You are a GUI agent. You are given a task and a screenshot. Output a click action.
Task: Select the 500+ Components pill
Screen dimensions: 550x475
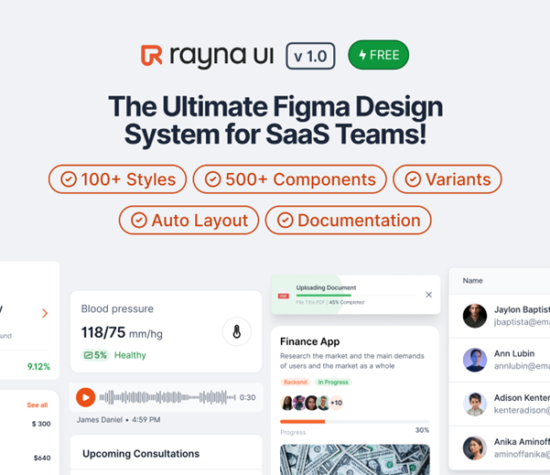click(x=290, y=179)
